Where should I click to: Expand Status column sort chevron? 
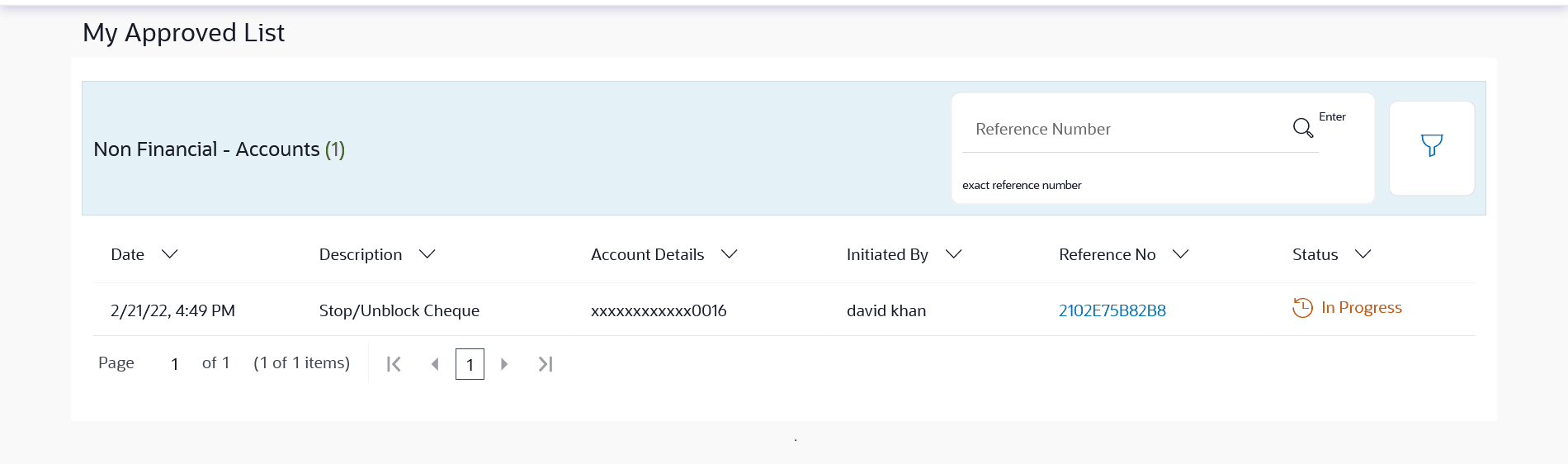tap(1363, 254)
